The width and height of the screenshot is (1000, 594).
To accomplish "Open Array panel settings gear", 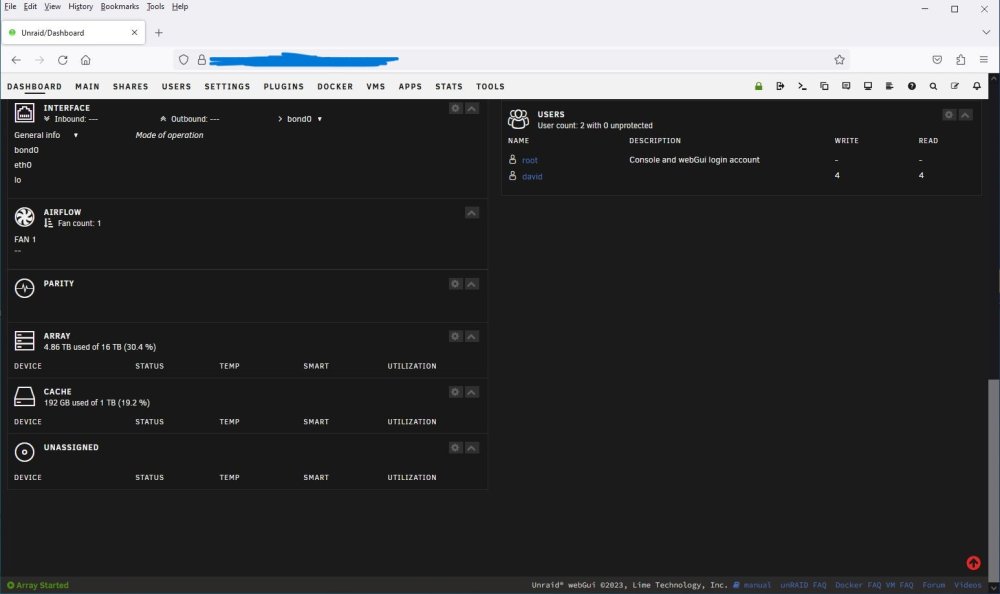I will pyautogui.click(x=455, y=336).
